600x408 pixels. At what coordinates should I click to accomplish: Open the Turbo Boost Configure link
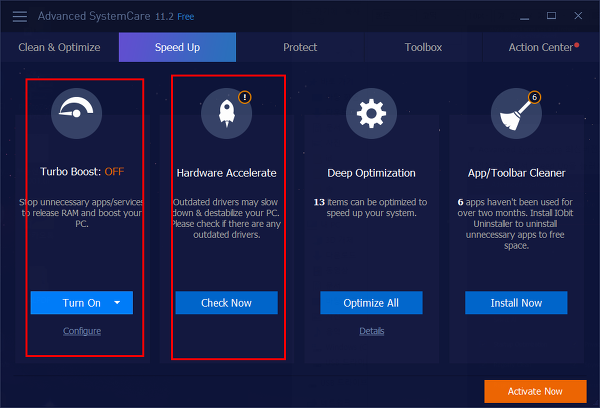82,331
